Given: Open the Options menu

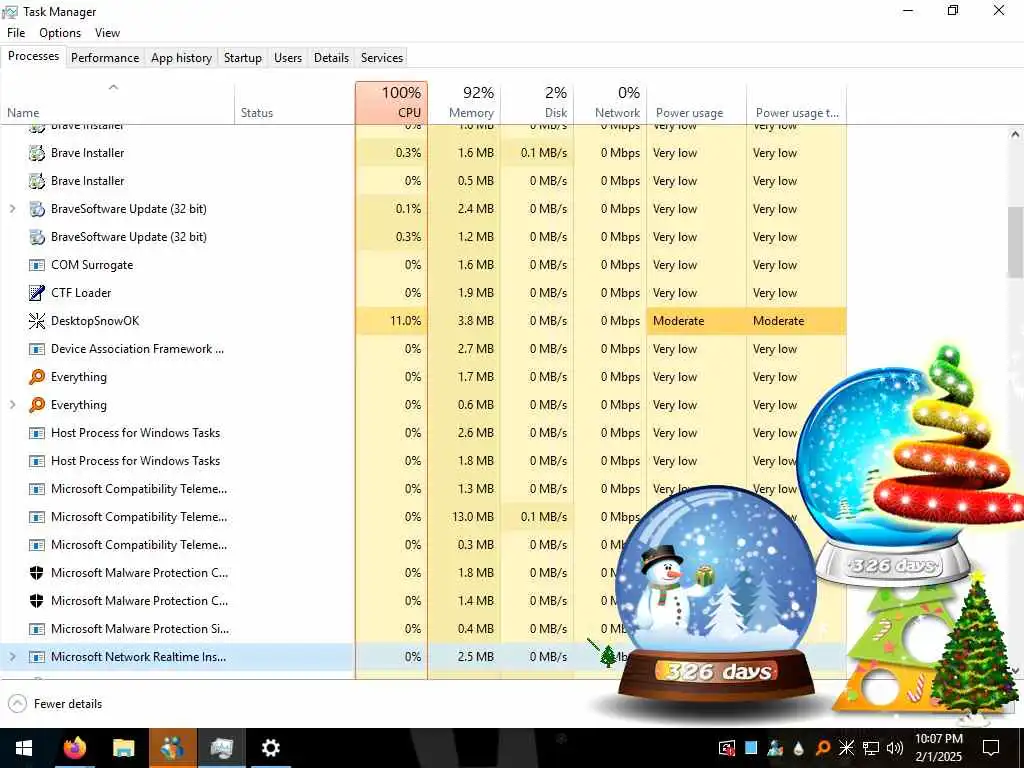Looking at the screenshot, I should point(60,33).
